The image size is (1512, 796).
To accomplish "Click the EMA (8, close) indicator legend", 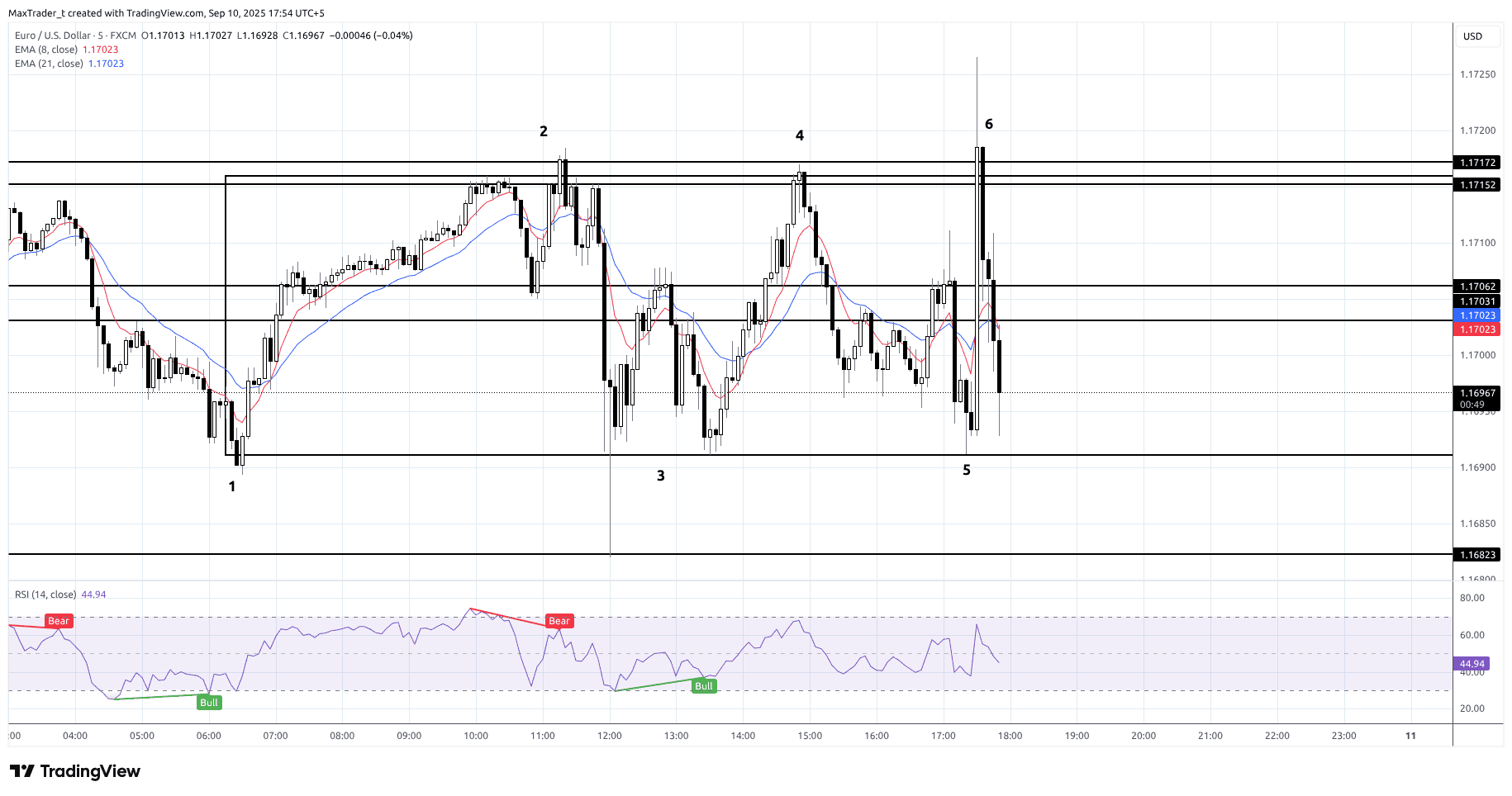I will click(46, 50).
